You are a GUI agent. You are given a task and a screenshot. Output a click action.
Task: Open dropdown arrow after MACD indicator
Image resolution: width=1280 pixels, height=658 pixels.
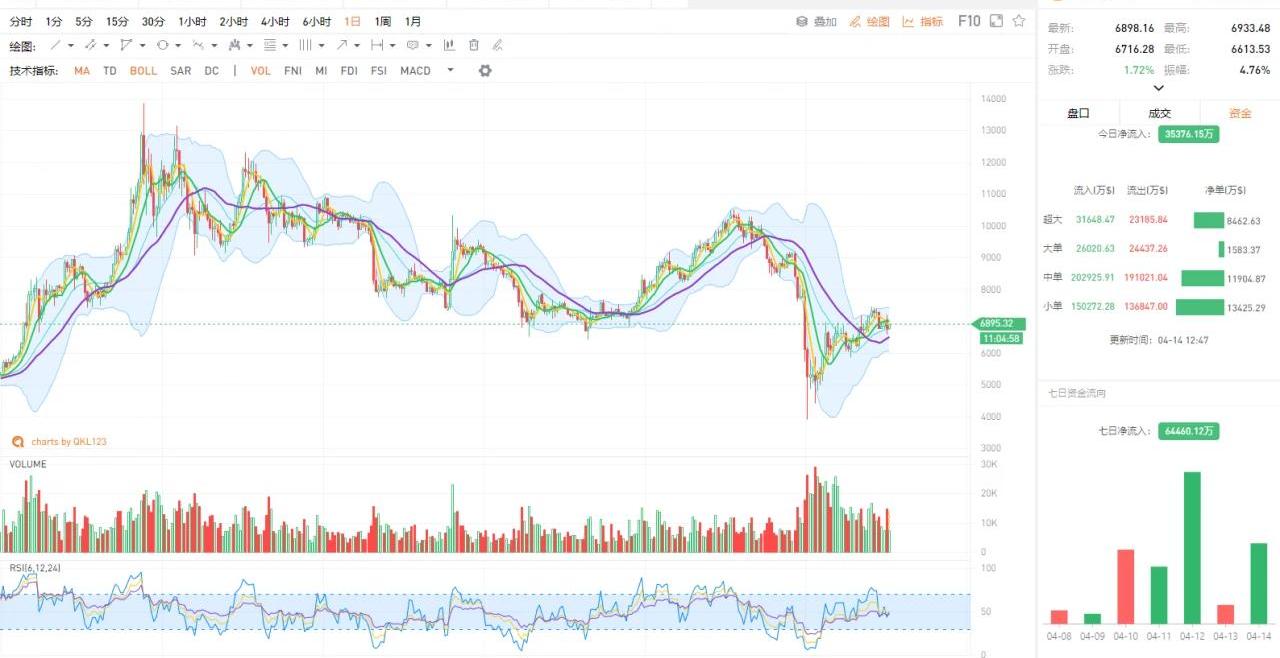(x=450, y=71)
